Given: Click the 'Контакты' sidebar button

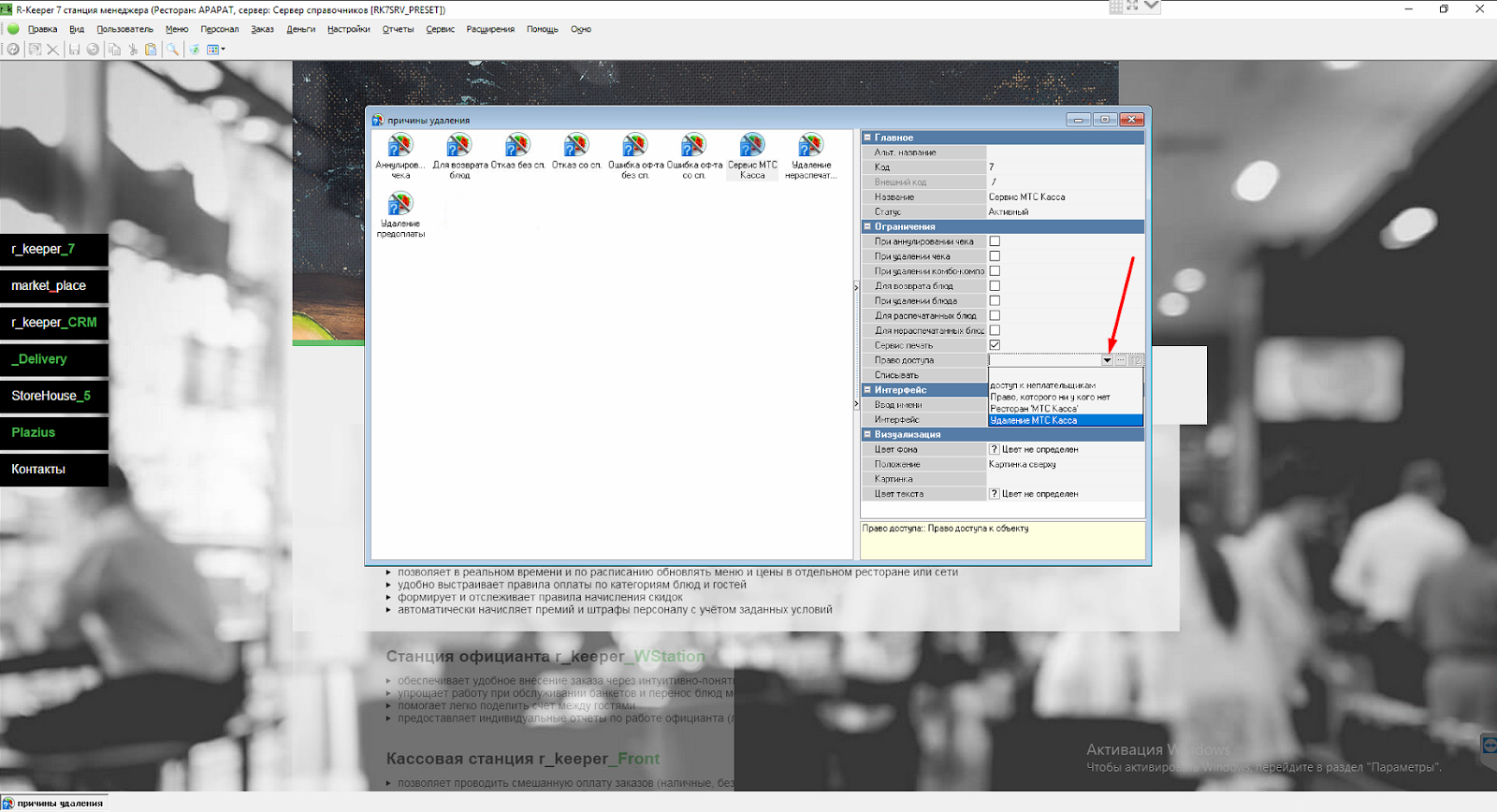Looking at the screenshot, I should pos(54,470).
